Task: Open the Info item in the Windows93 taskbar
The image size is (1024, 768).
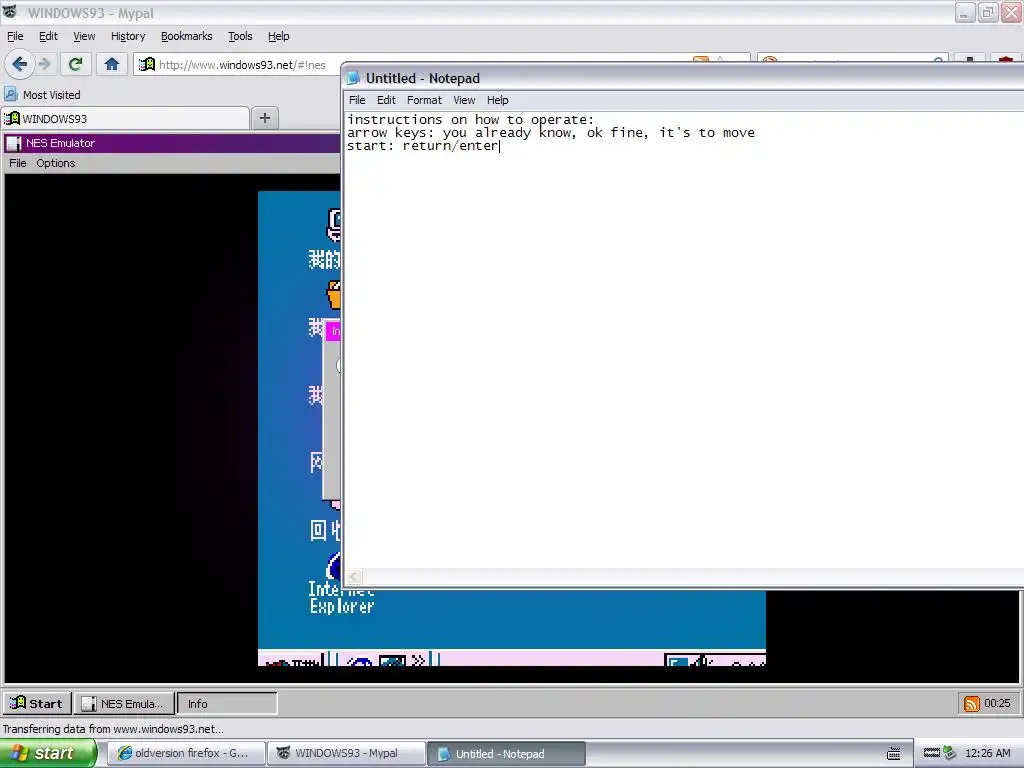Action: [x=227, y=703]
